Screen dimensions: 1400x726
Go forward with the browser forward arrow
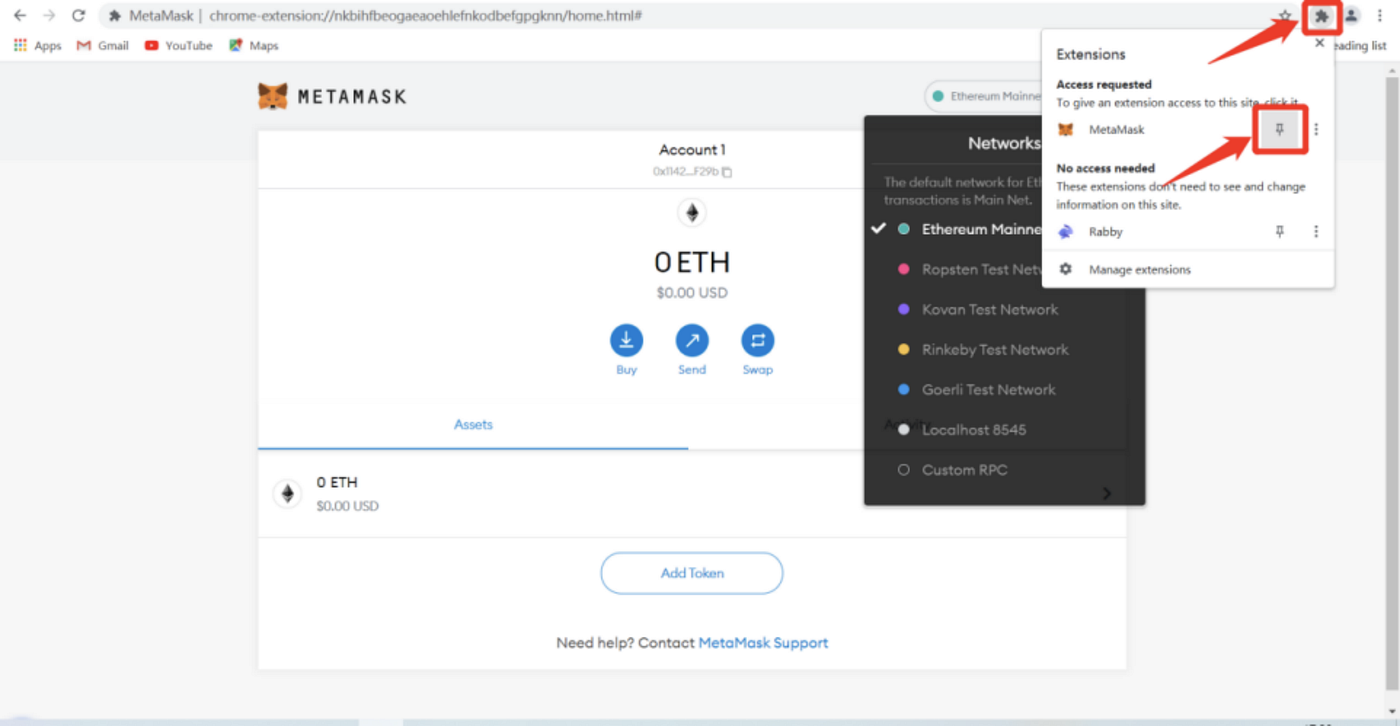pyautogui.click(x=49, y=16)
